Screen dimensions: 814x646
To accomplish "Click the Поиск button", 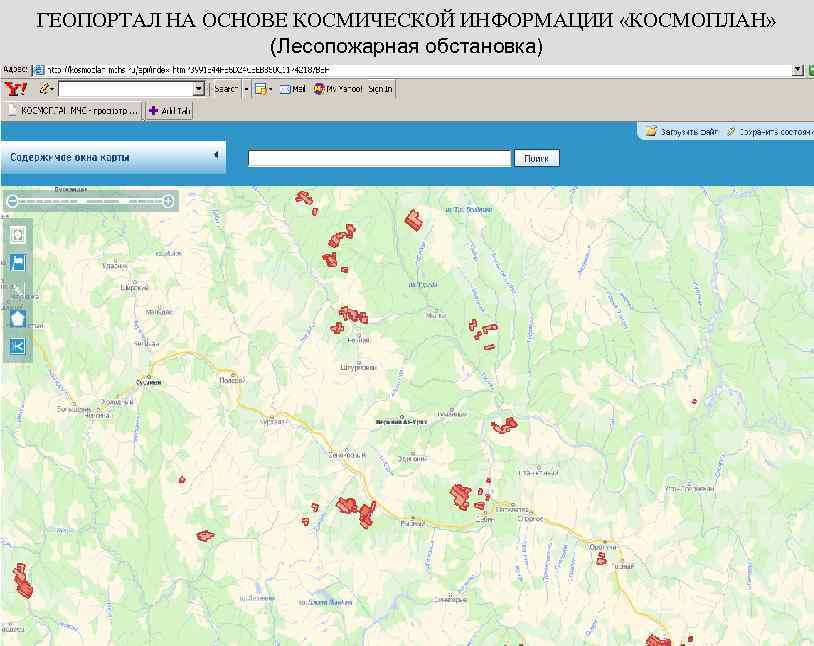I will click(x=537, y=158).
